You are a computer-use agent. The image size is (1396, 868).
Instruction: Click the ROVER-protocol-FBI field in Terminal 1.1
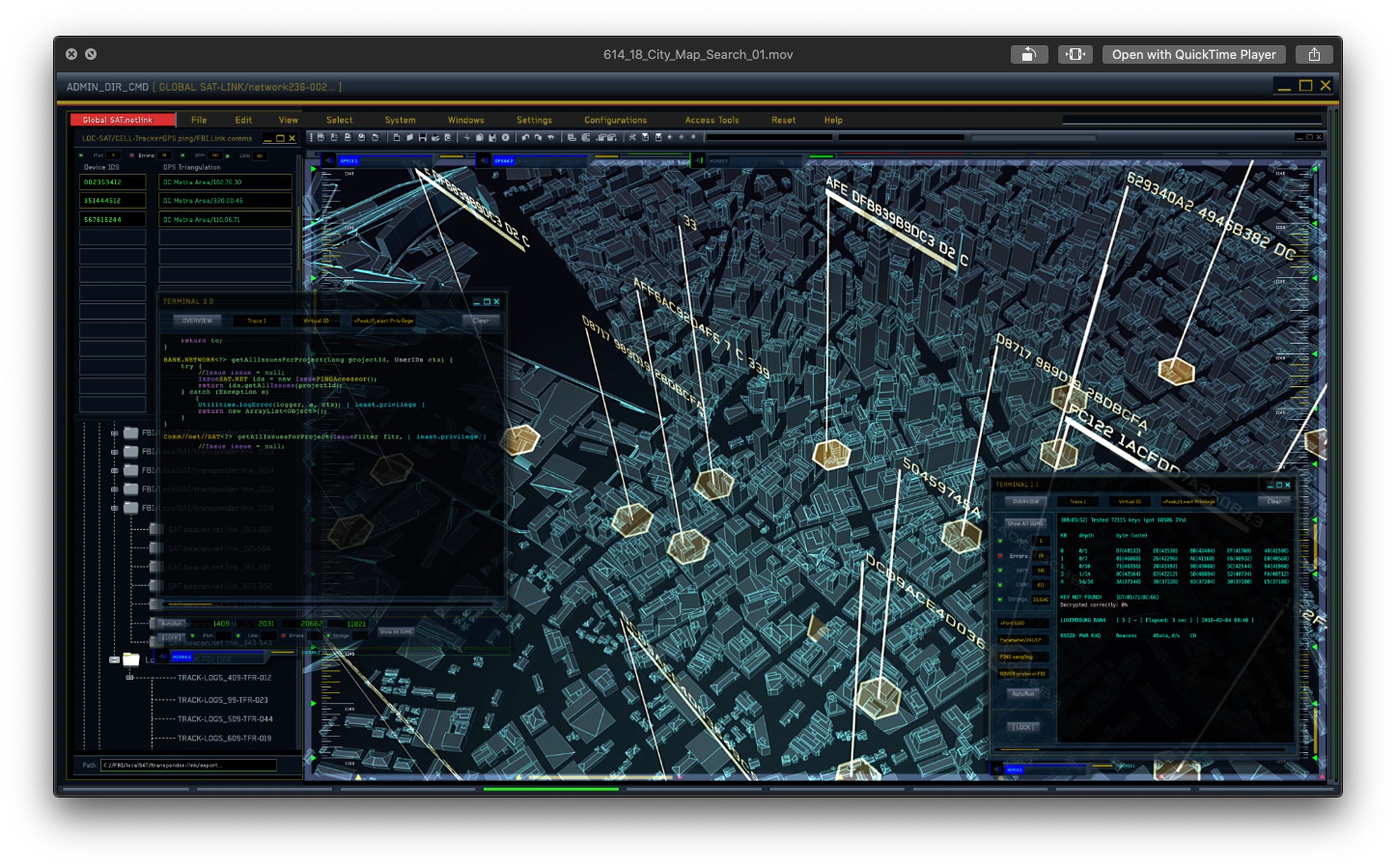pos(1022,674)
